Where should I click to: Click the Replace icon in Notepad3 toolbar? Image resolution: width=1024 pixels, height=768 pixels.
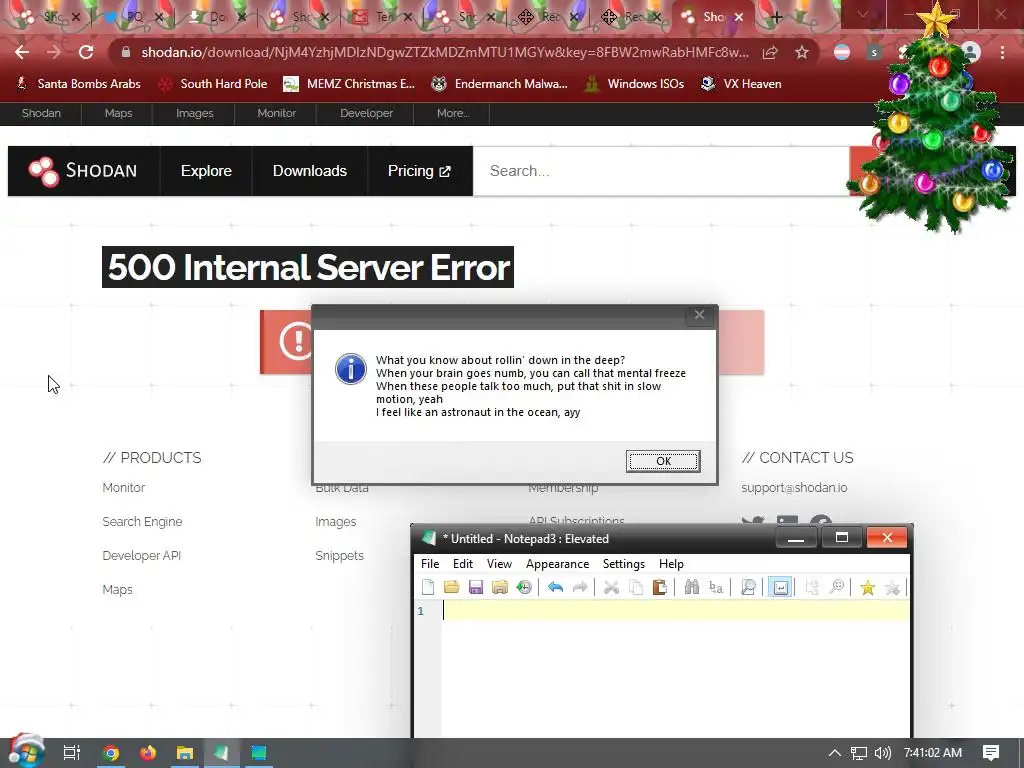click(x=716, y=587)
